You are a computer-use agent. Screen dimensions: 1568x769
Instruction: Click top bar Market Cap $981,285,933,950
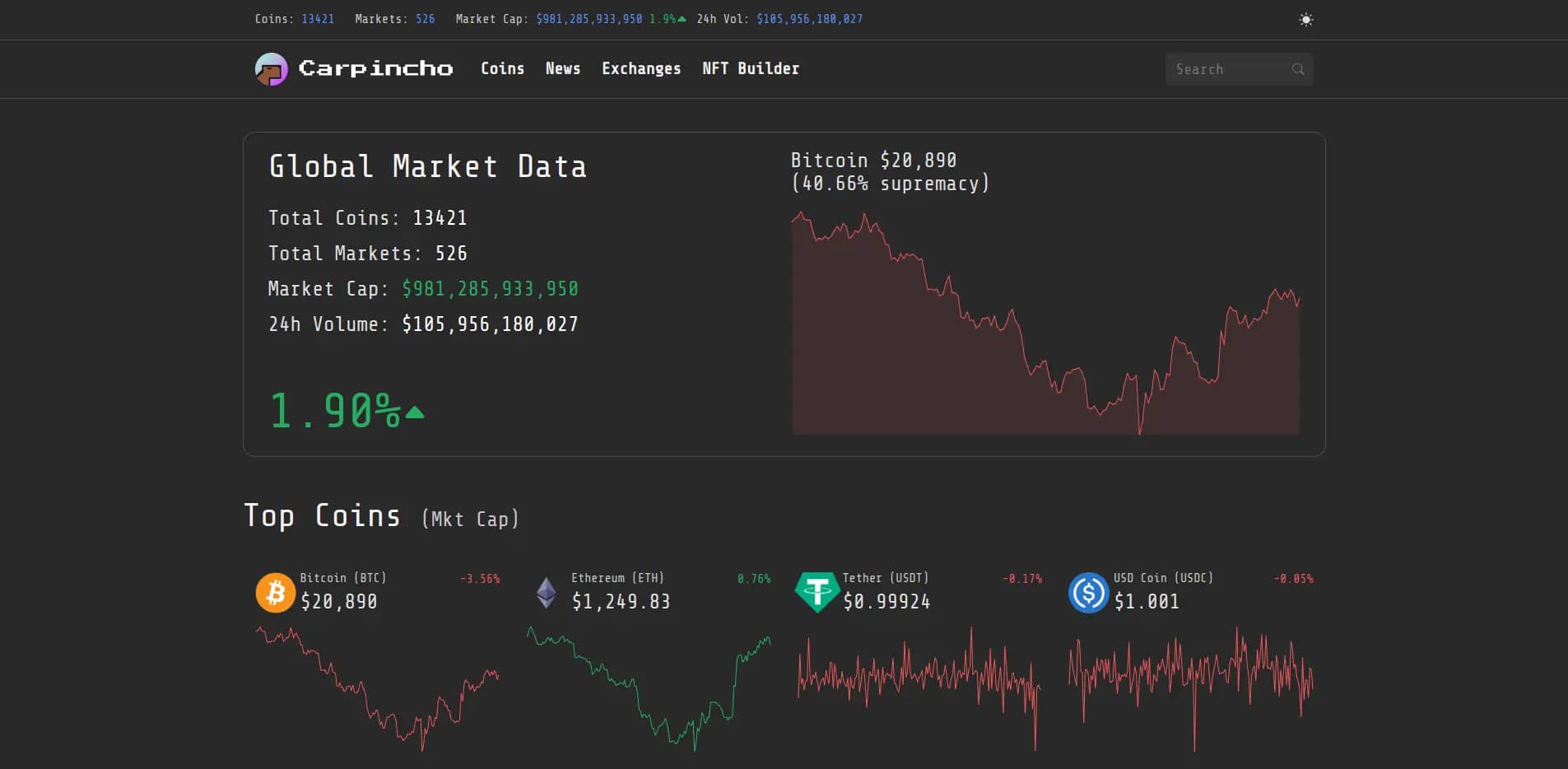coord(589,19)
